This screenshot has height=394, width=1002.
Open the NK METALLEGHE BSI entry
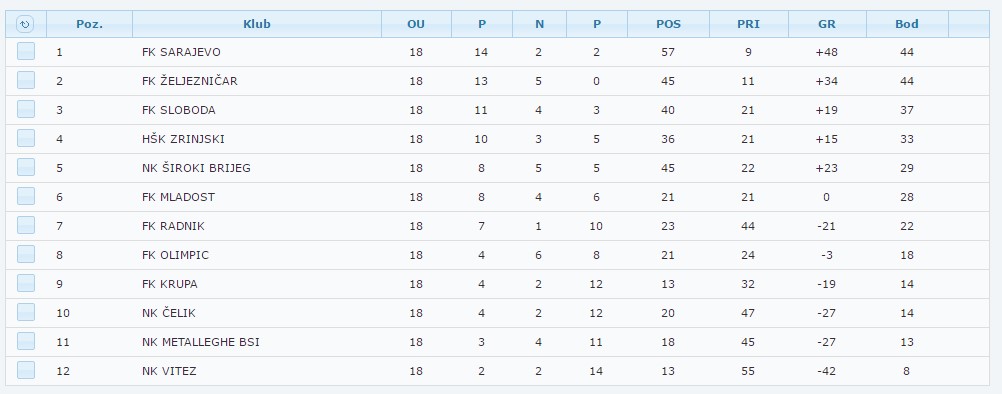pyautogui.click(x=201, y=342)
